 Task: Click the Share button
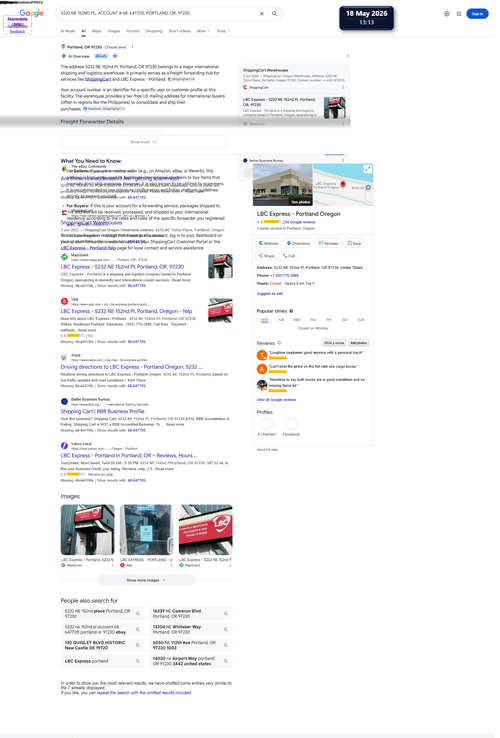[266, 256]
